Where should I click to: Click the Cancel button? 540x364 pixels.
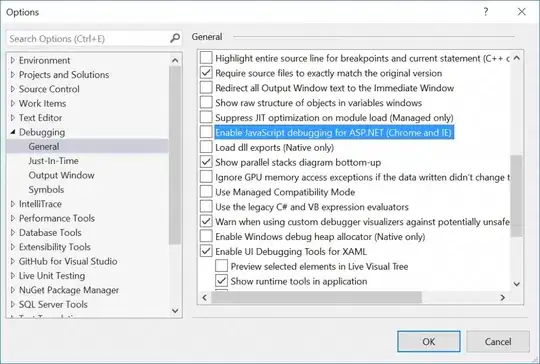[x=498, y=342]
